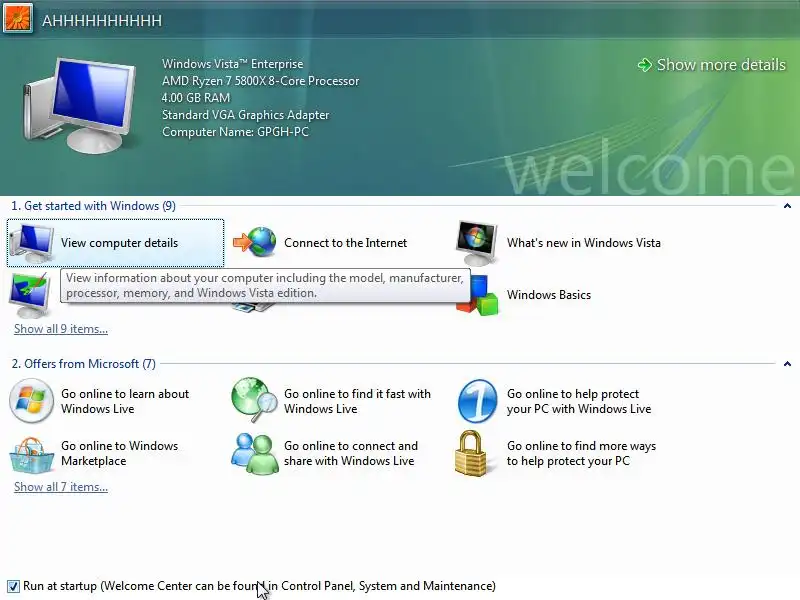Select Go online to find it fast text
Viewport: 800px width, 600px height.
click(357, 402)
